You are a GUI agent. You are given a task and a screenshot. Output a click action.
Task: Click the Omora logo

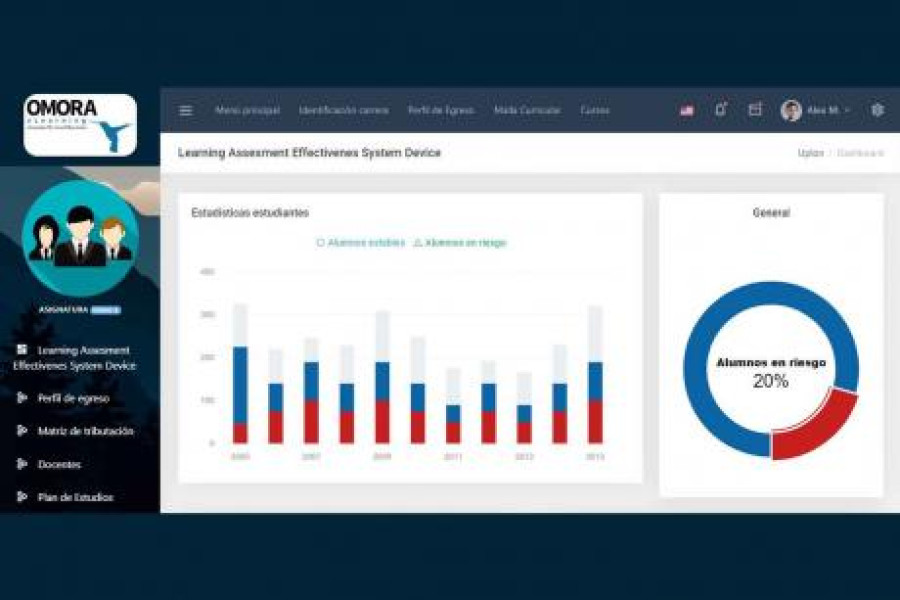click(80, 125)
